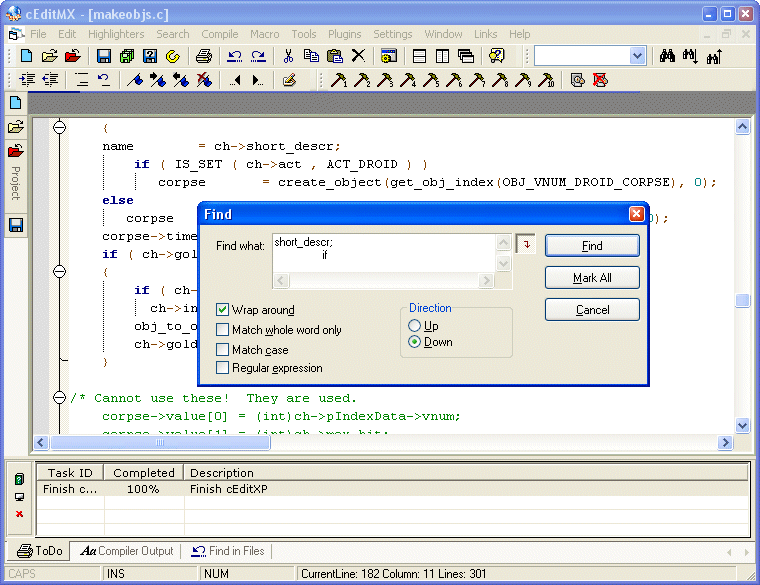The image size is (760, 585).
Task: Click the Cut (scissors) toolbar icon
Action: coord(288,56)
